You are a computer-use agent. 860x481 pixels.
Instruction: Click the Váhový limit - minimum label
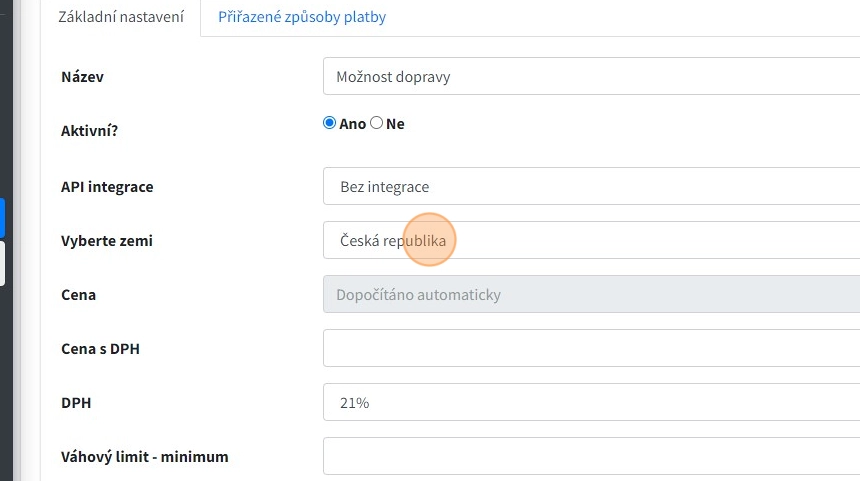145,457
